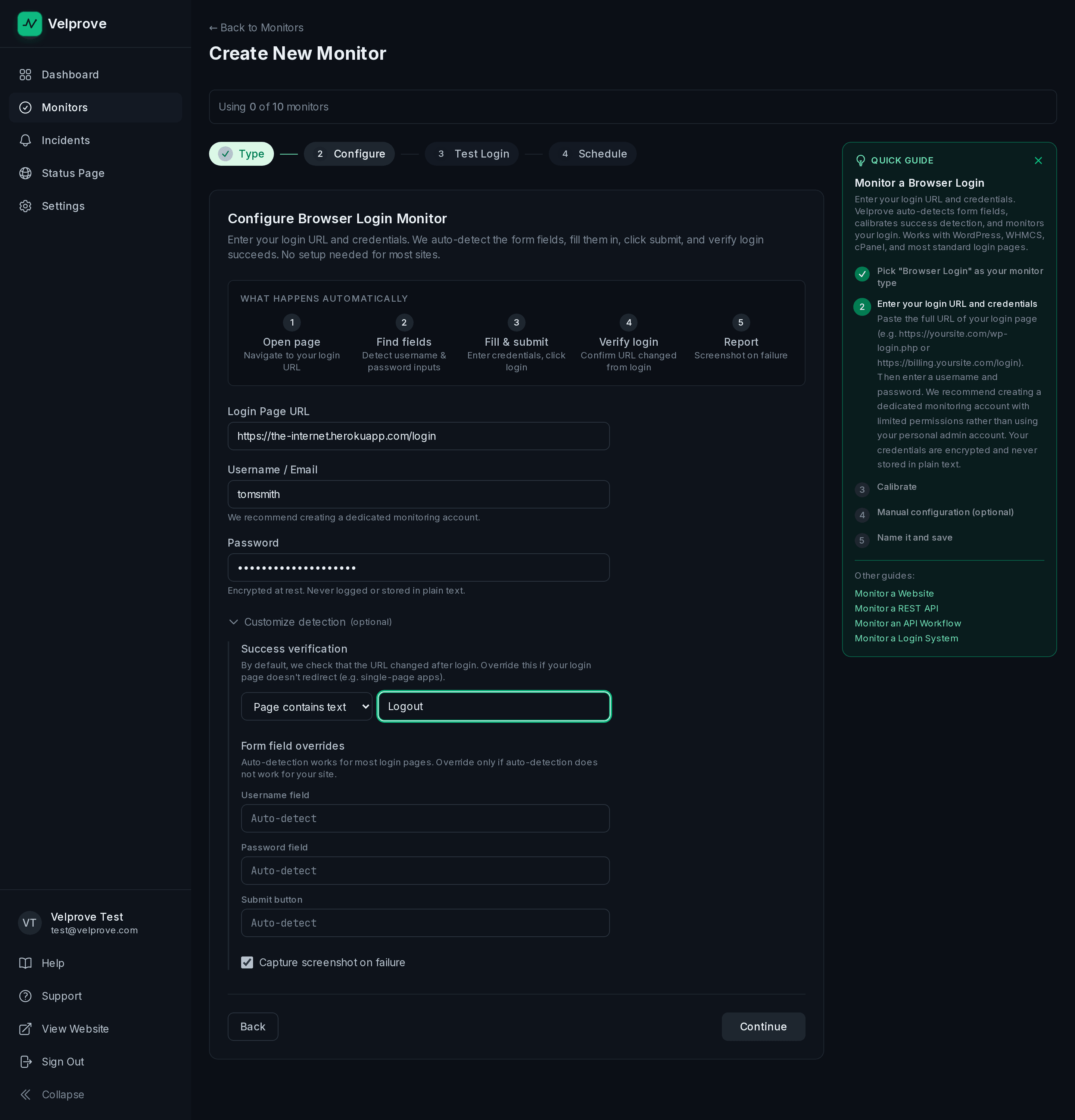Go to the Configure step
1075x1120 pixels.
tap(349, 154)
